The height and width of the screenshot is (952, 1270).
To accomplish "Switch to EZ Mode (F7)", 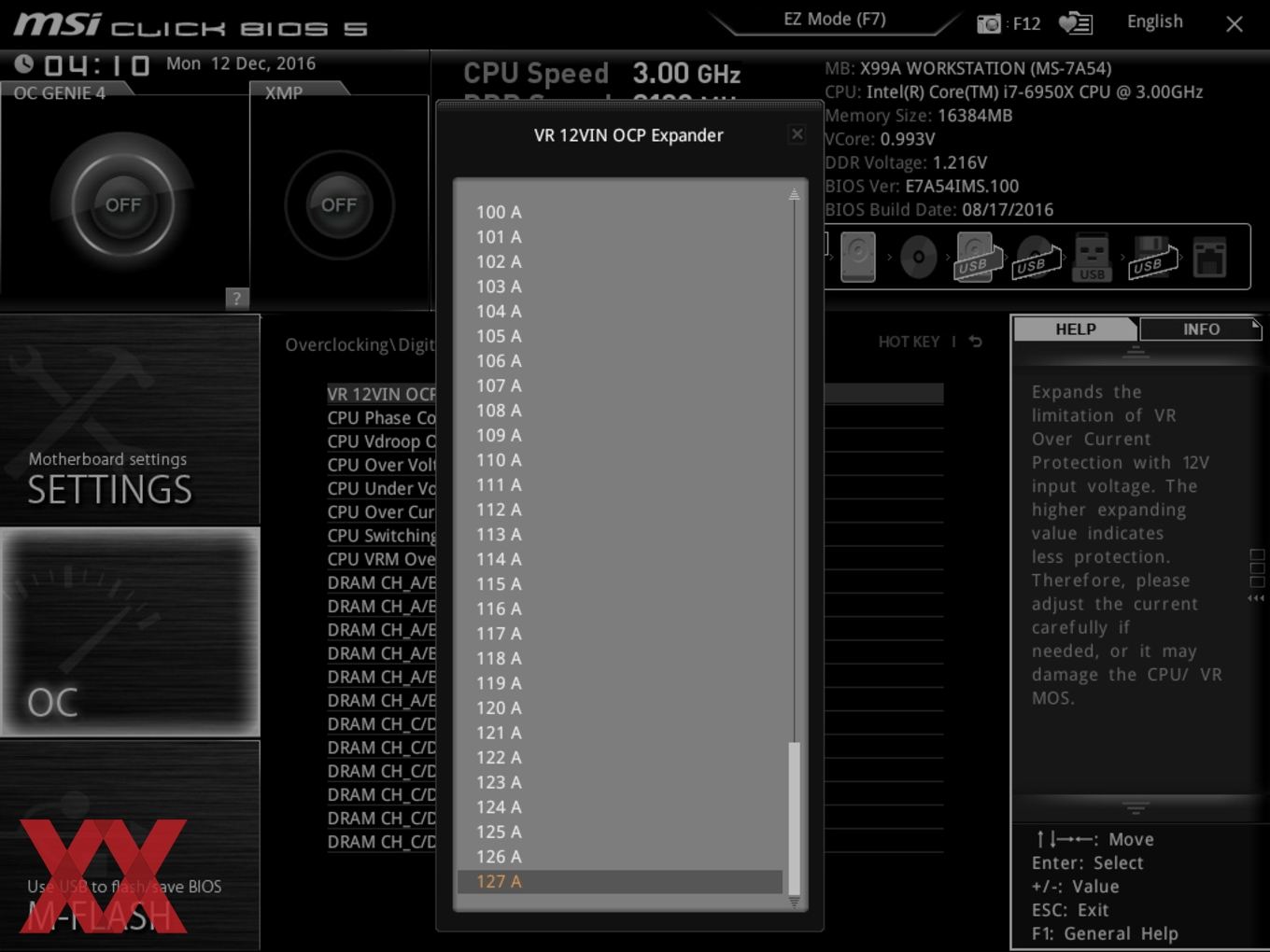I will (835, 20).
